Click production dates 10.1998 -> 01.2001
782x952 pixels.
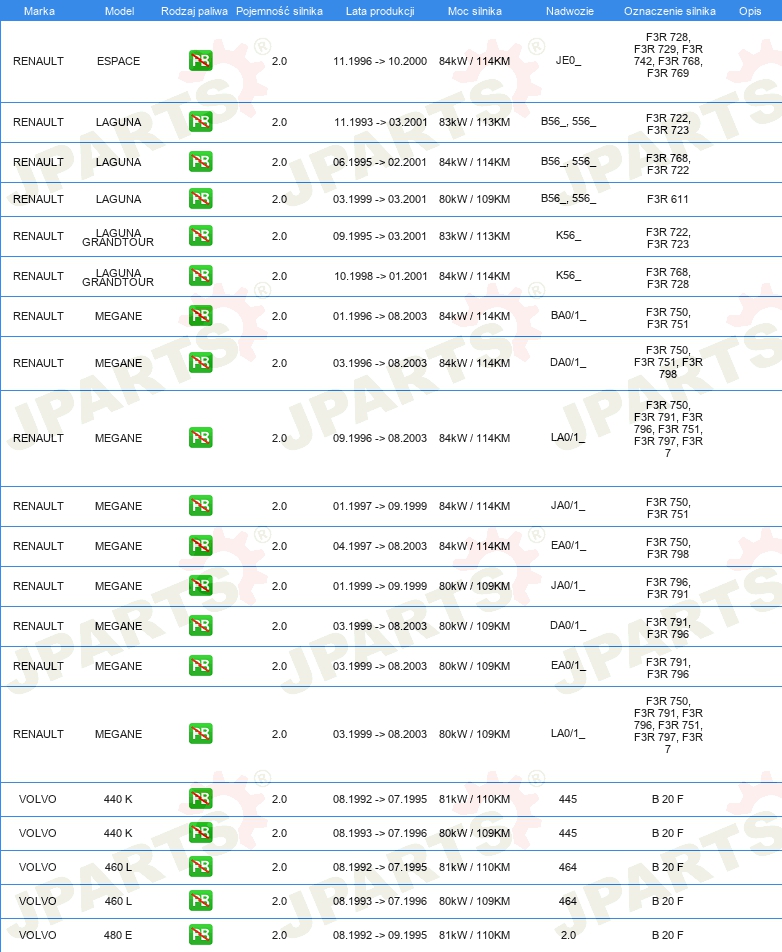click(x=381, y=276)
